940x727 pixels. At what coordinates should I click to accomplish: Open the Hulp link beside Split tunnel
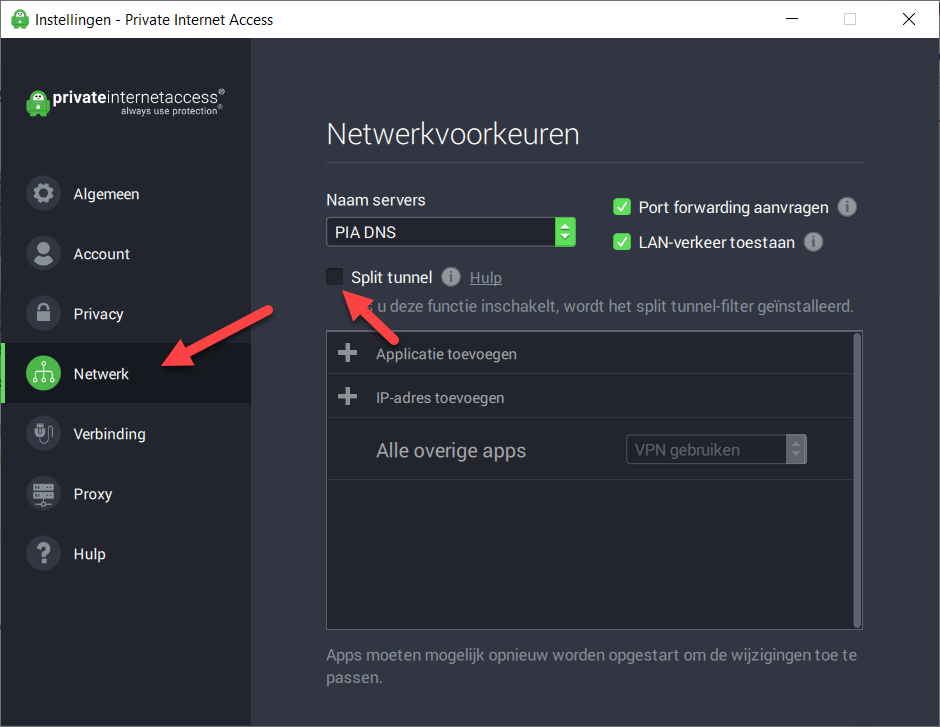(486, 277)
